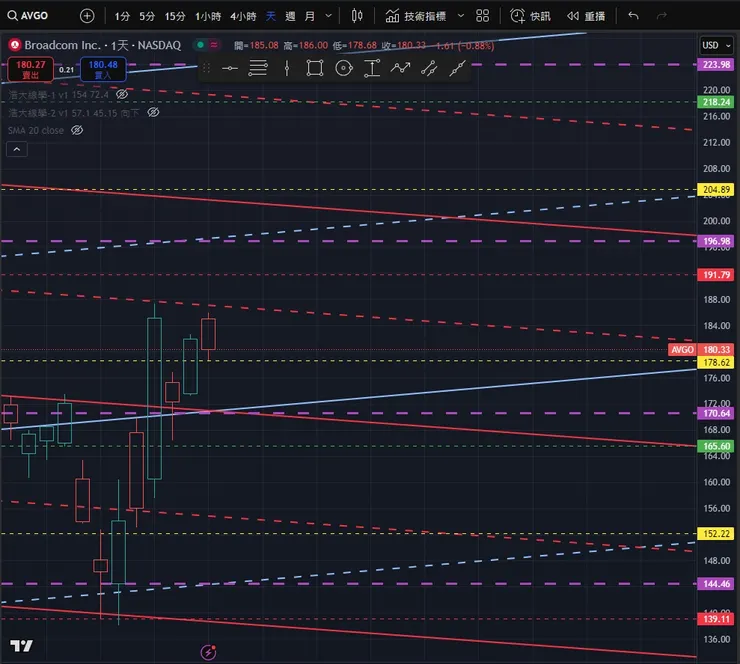Viewport: 740px width, 664px height.
Task: Select the 天 daily timeframe
Action: click(x=270, y=17)
